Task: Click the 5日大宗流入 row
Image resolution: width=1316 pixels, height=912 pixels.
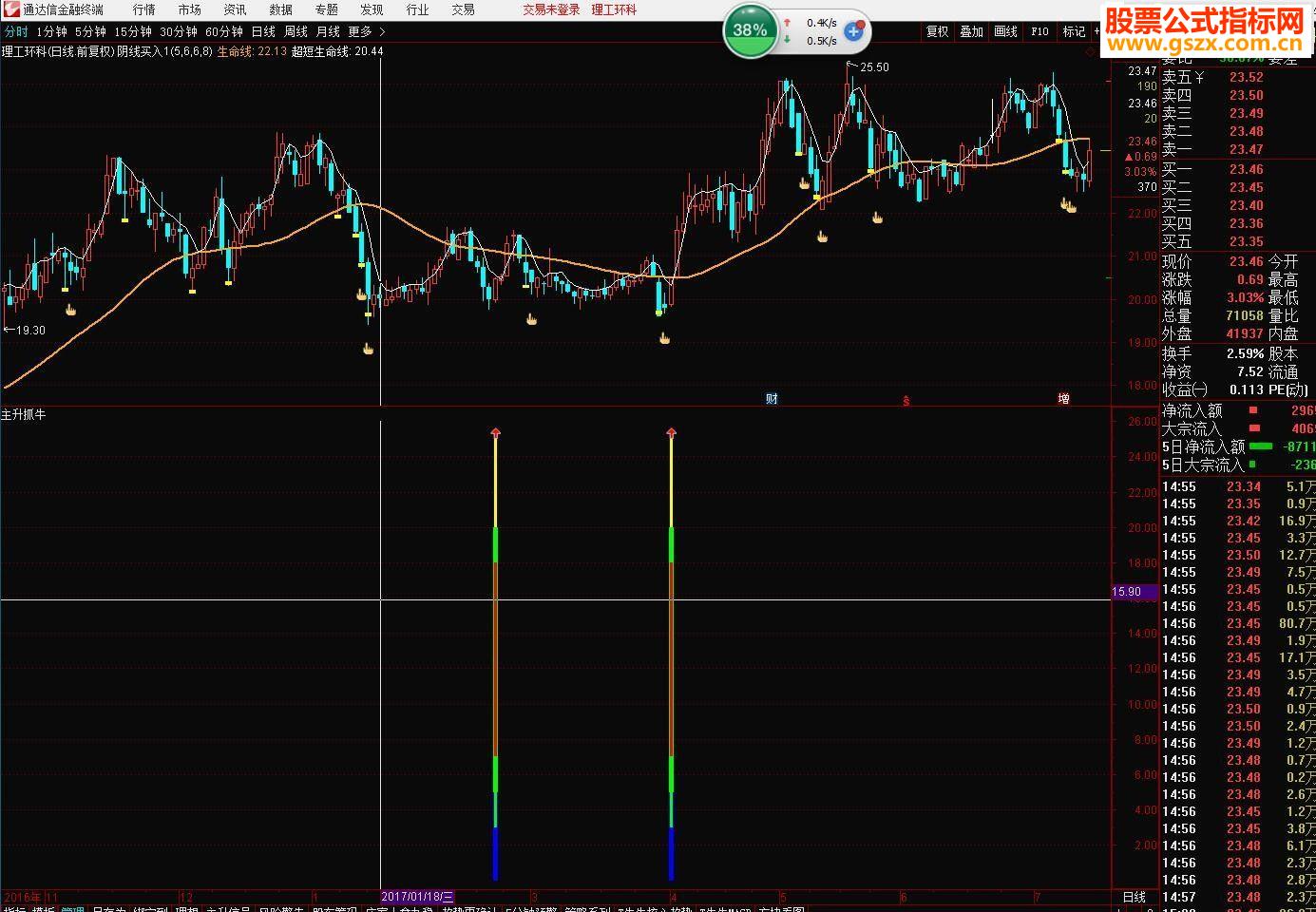Action: tap(1238, 465)
